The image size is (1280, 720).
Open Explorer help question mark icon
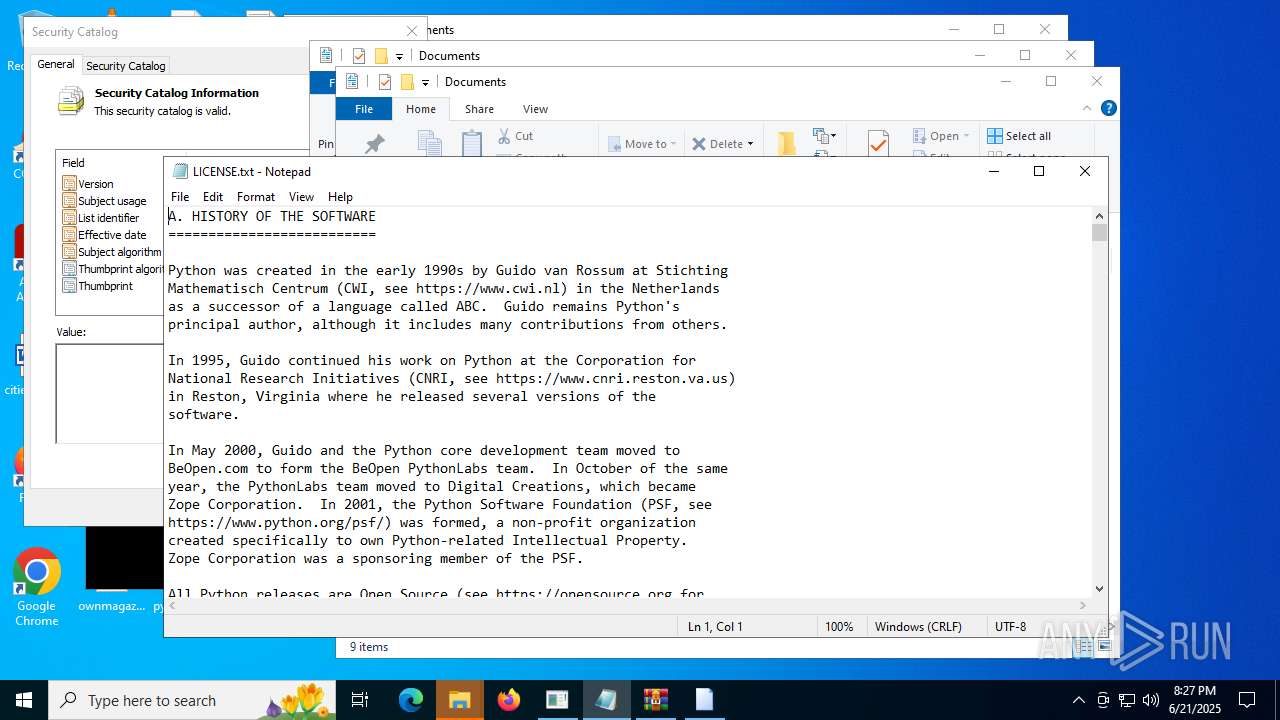(1108, 108)
